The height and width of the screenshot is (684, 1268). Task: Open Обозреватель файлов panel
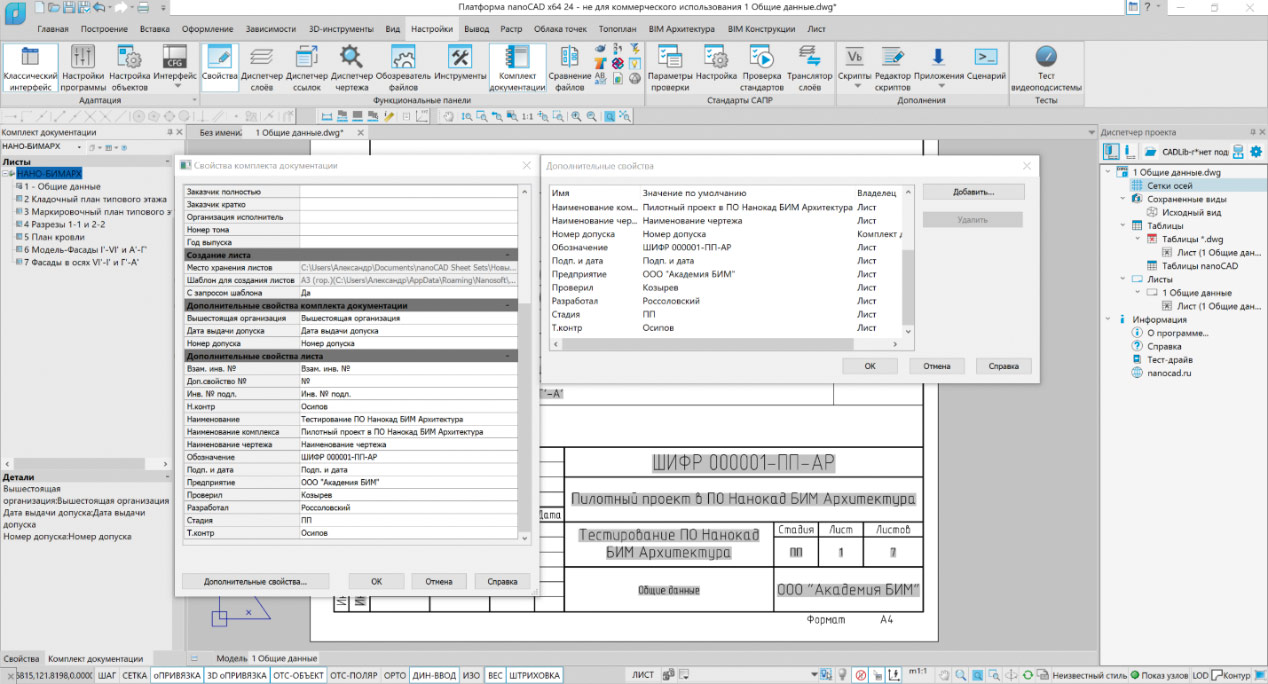tap(403, 68)
